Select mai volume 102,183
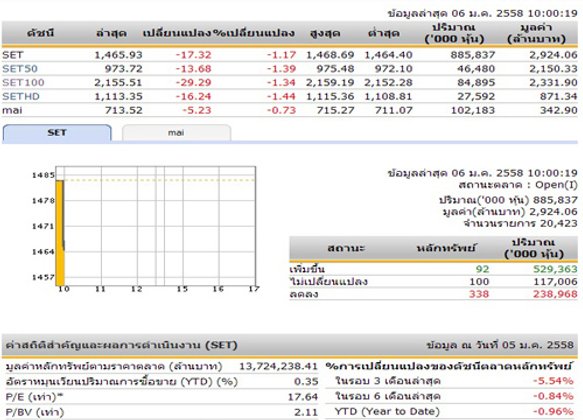Screen dimensions: 583x420 click(473, 110)
